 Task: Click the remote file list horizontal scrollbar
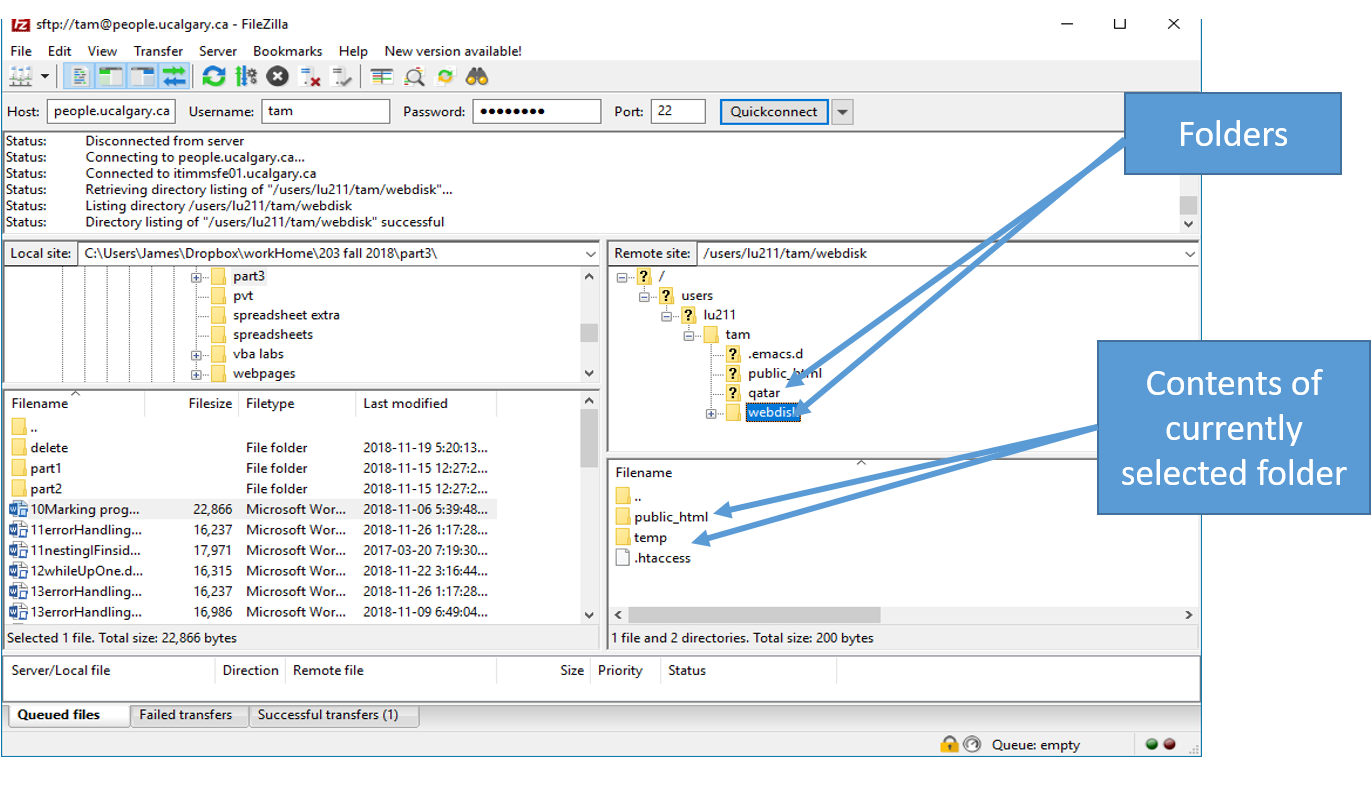tap(754, 615)
